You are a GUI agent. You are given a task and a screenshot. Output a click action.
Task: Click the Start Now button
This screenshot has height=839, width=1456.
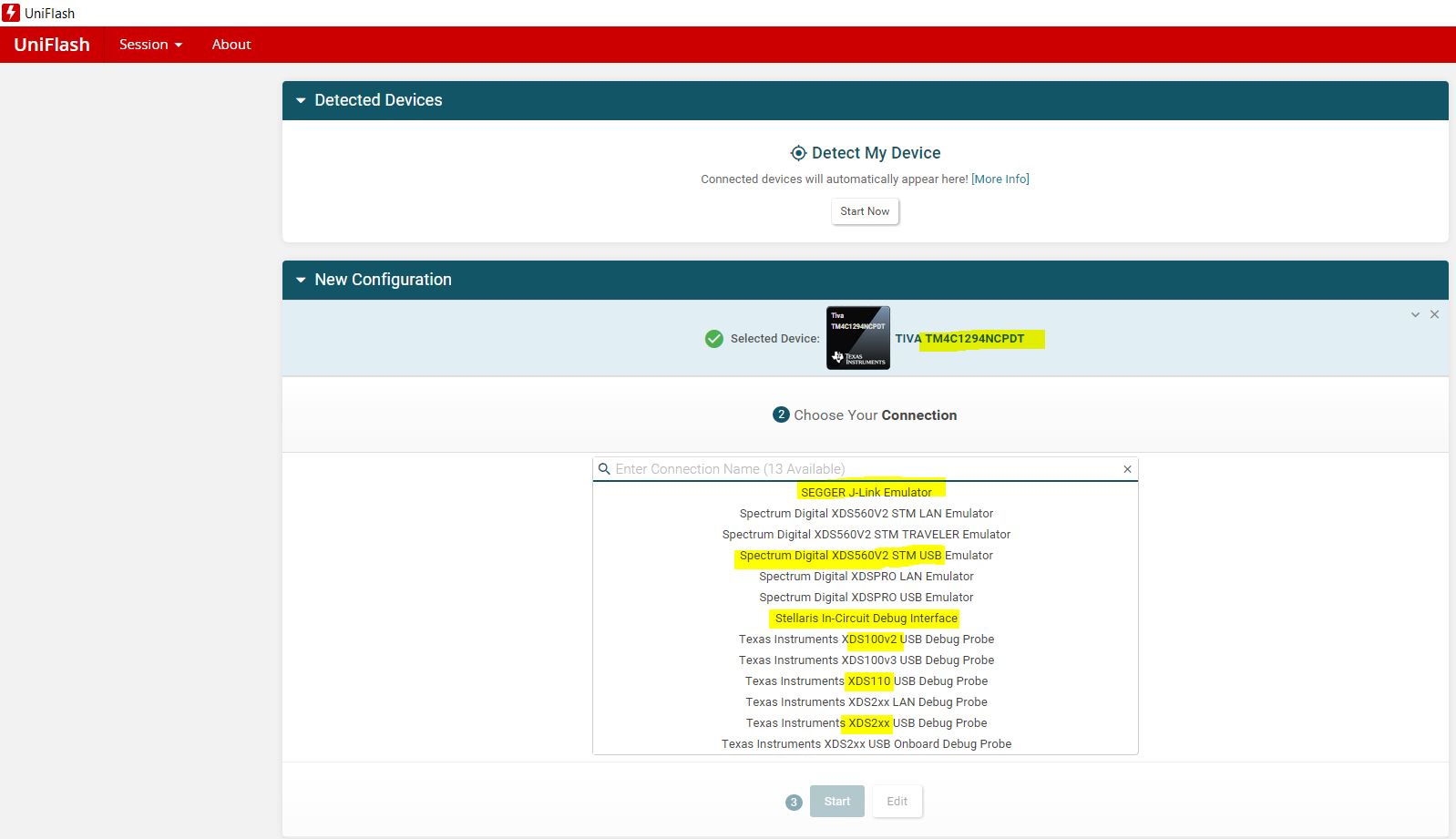coord(865,211)
